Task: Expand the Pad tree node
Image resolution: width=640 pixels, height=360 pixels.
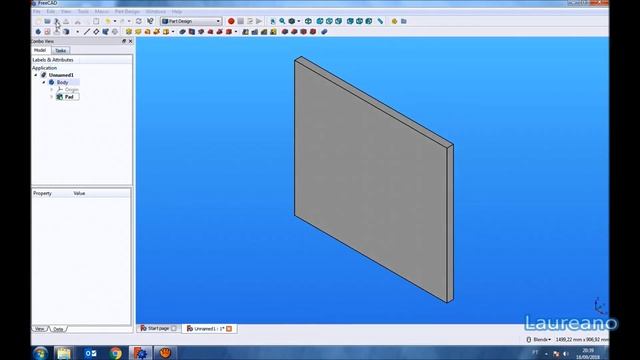Action: (x=52, y=97)
